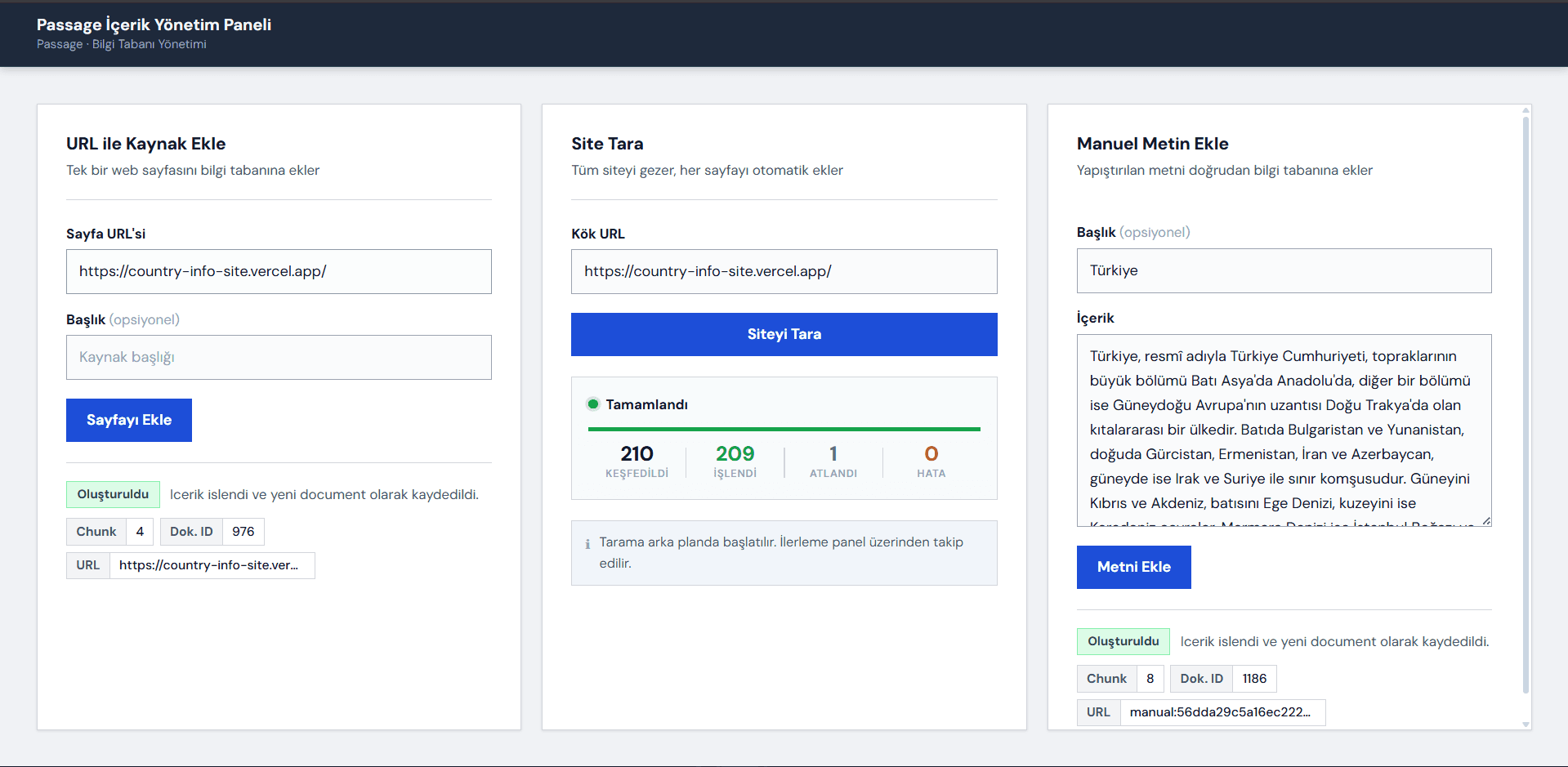Click the Dok. ID 976 tag
The height and width of the screenshot is (767, 1568).
tap(212, 532)
